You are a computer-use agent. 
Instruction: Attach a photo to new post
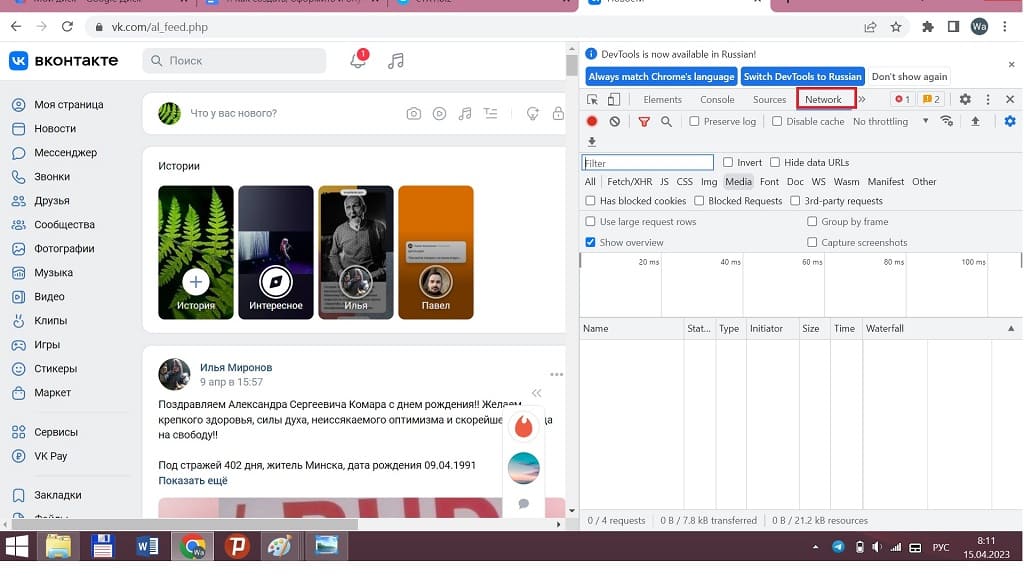coord(413,114)
